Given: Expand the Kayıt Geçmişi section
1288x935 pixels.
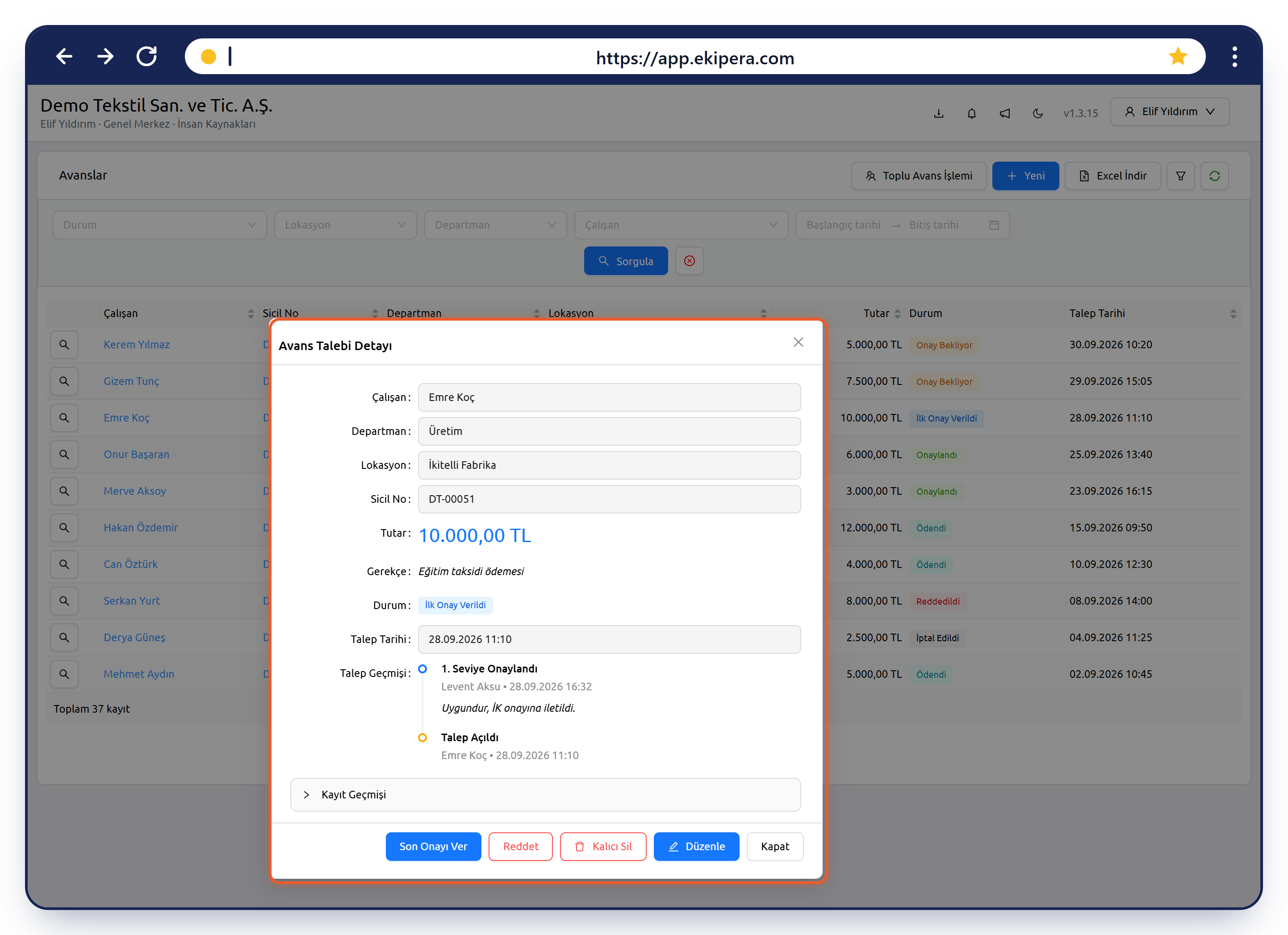Looking at the screenshot, I should tap(545, 795).
